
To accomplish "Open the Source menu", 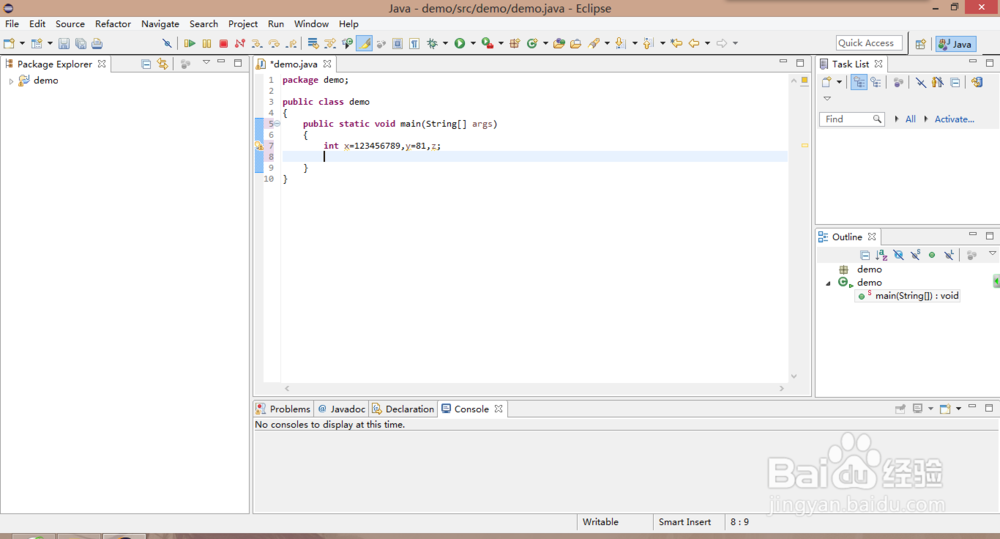I will click(x=70, y=24).
